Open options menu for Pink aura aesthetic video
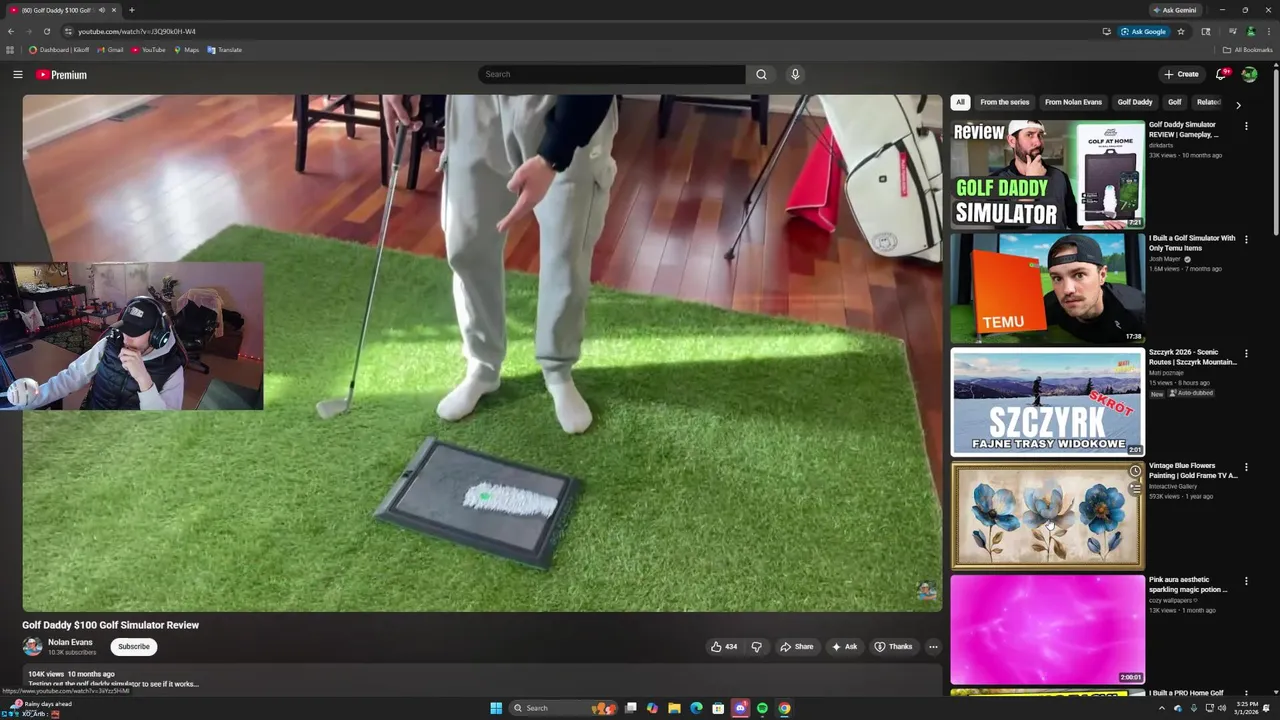1280x720 pixels. [x=1246, y=581]
